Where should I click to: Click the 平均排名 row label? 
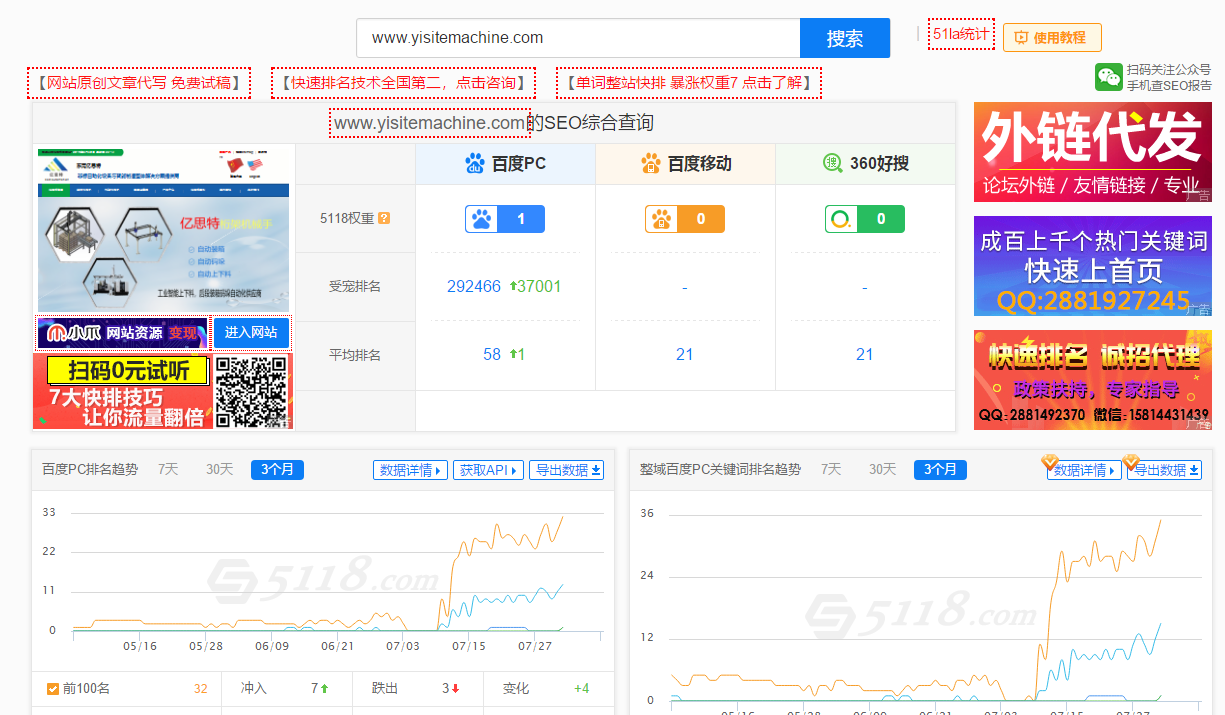pos(355,355)
